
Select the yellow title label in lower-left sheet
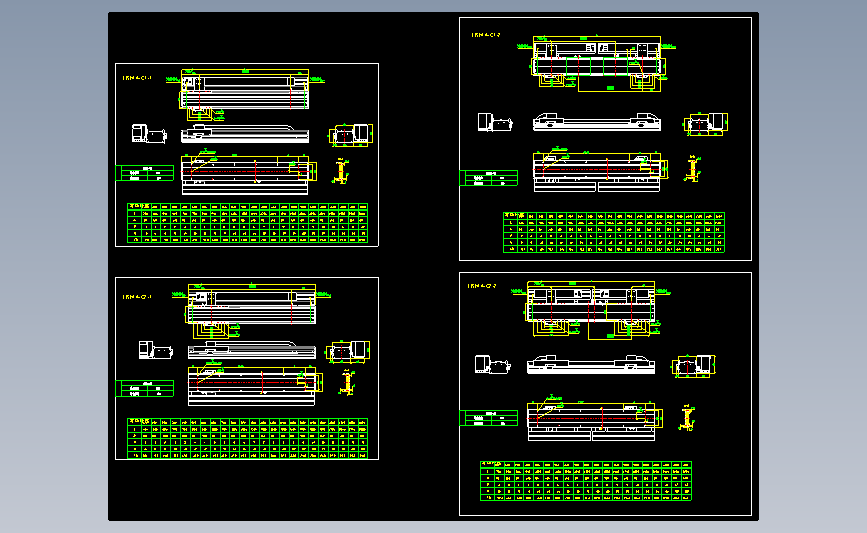137,297
